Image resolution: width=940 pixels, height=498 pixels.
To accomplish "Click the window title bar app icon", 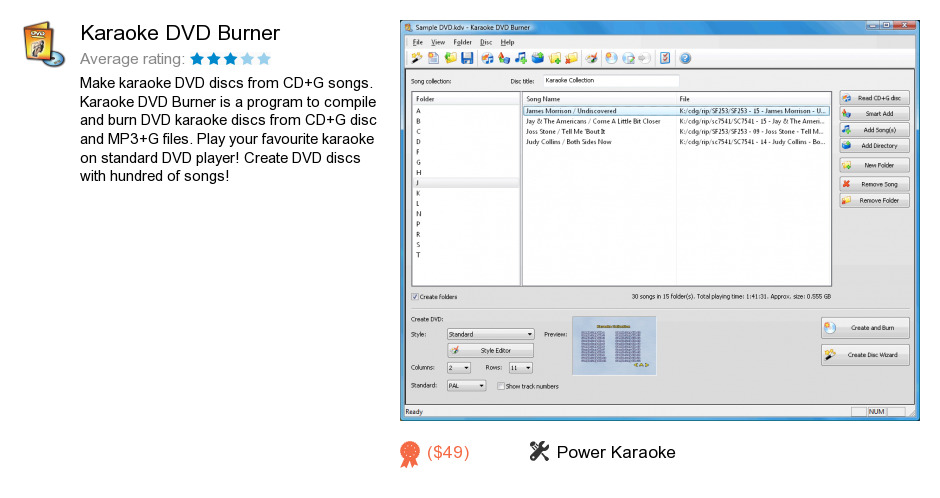I will pyautogui.click(x=408, y=27).
